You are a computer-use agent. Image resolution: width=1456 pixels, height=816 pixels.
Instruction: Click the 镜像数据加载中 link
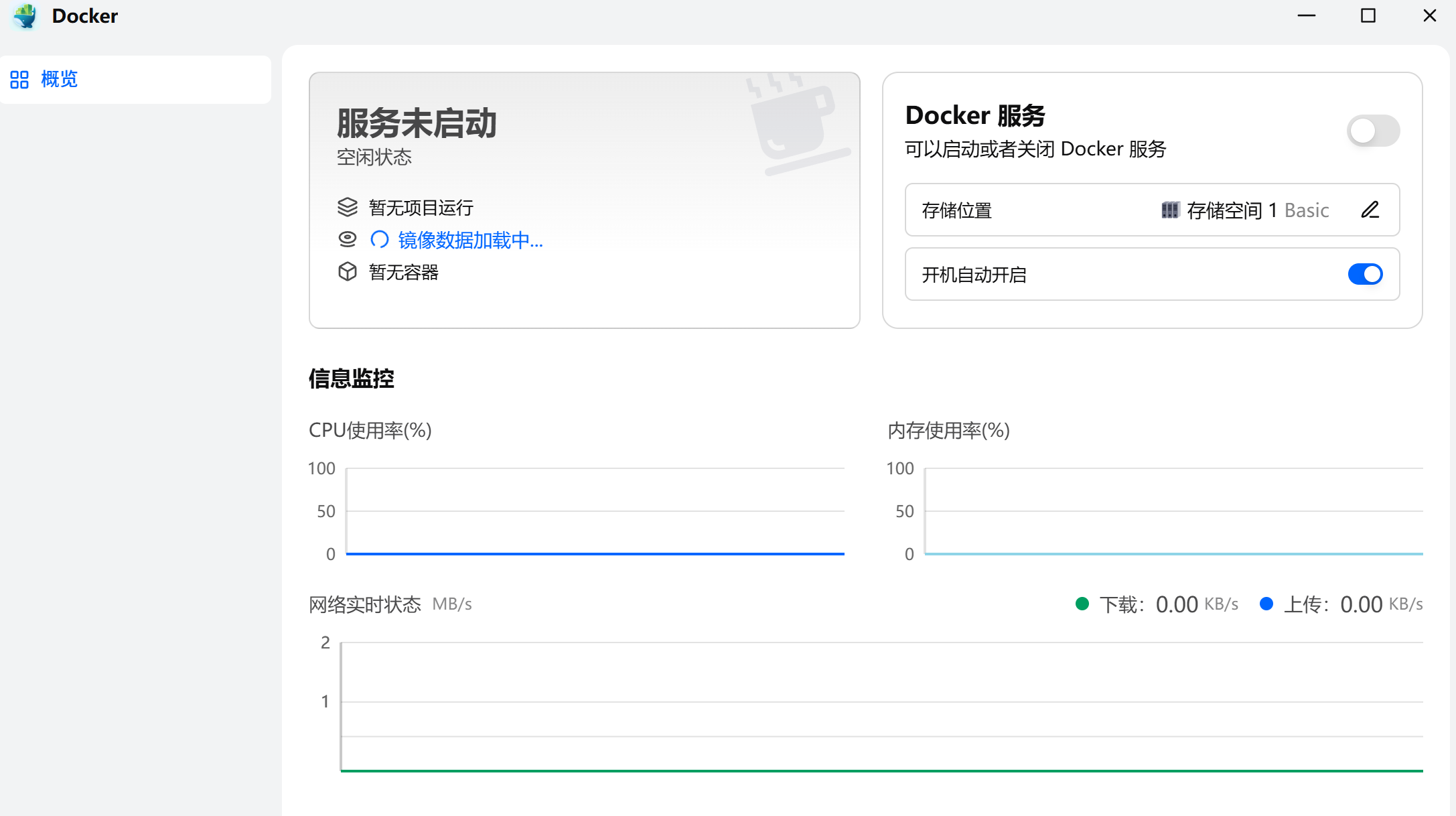470,240
